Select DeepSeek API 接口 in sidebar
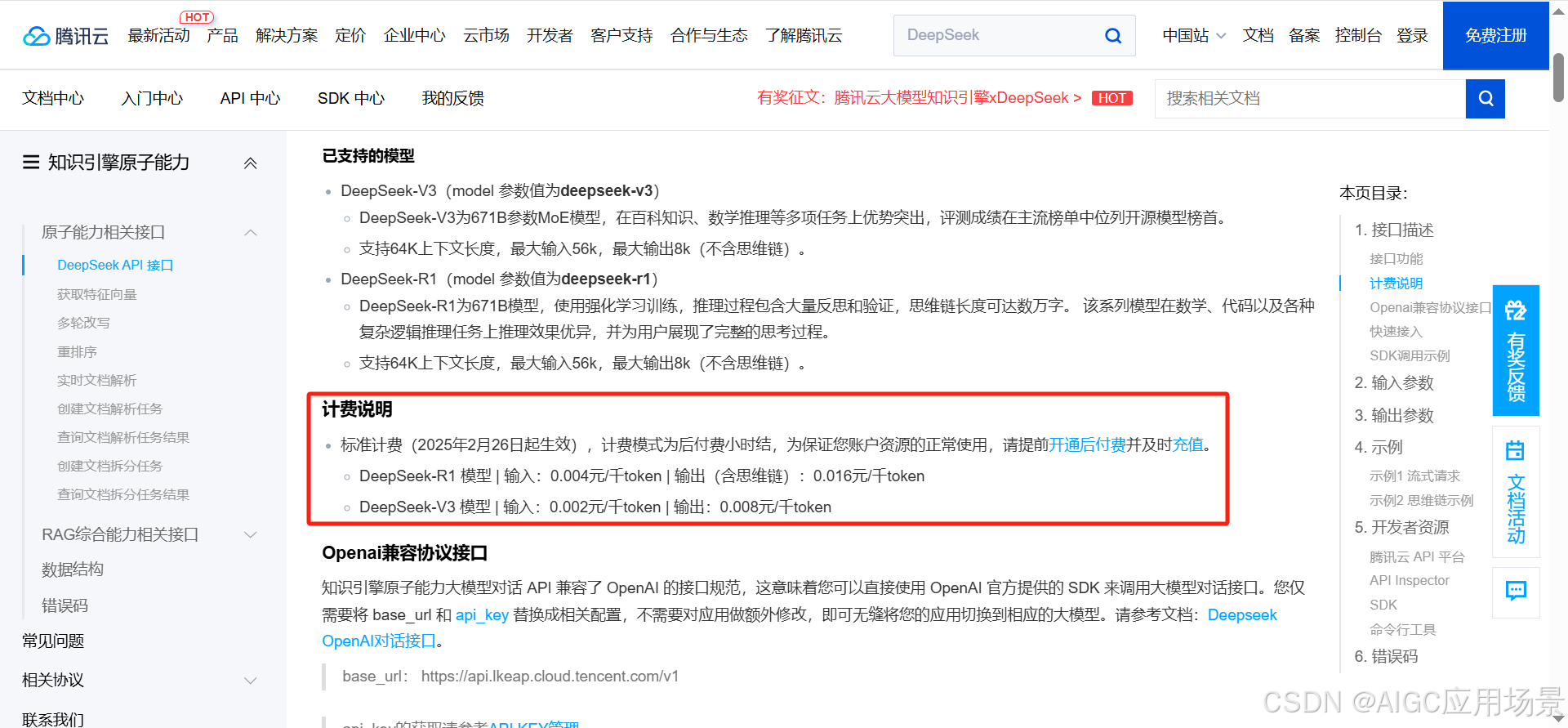Image resolution: width=1568 pixels, height=728 pixels. point(115,266)
